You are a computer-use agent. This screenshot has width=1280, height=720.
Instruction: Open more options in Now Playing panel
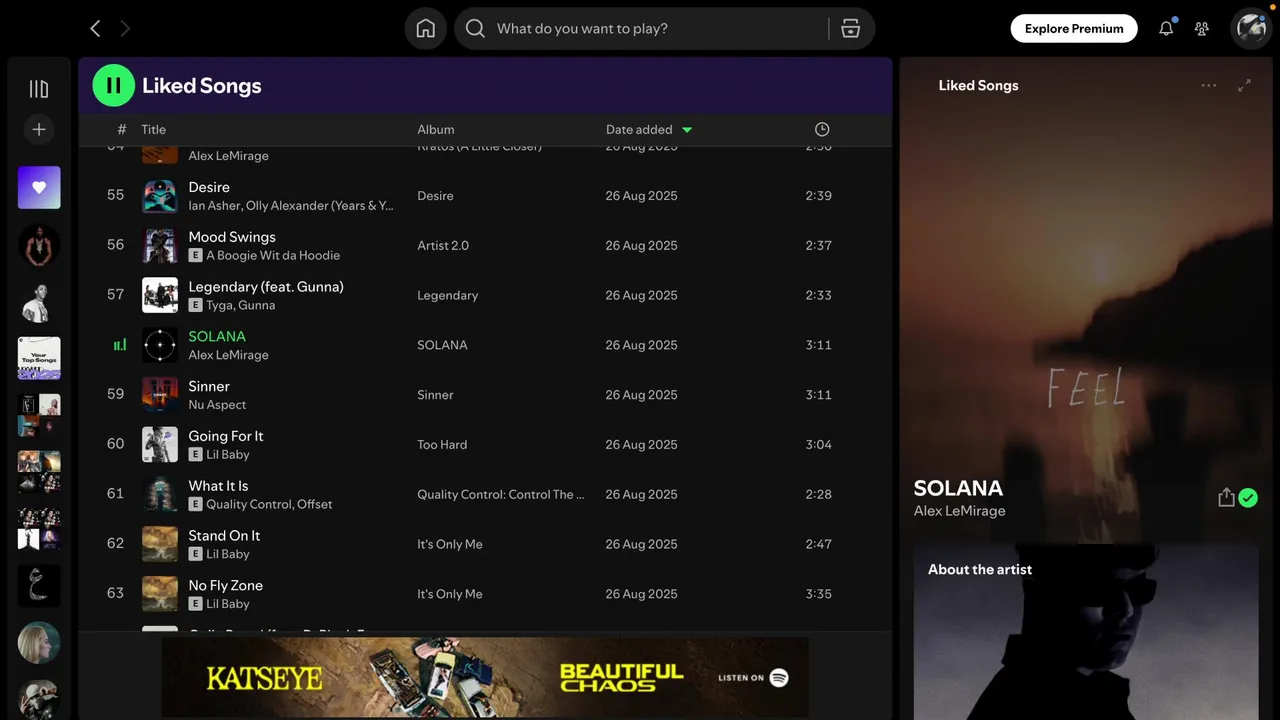(1209, 86)
